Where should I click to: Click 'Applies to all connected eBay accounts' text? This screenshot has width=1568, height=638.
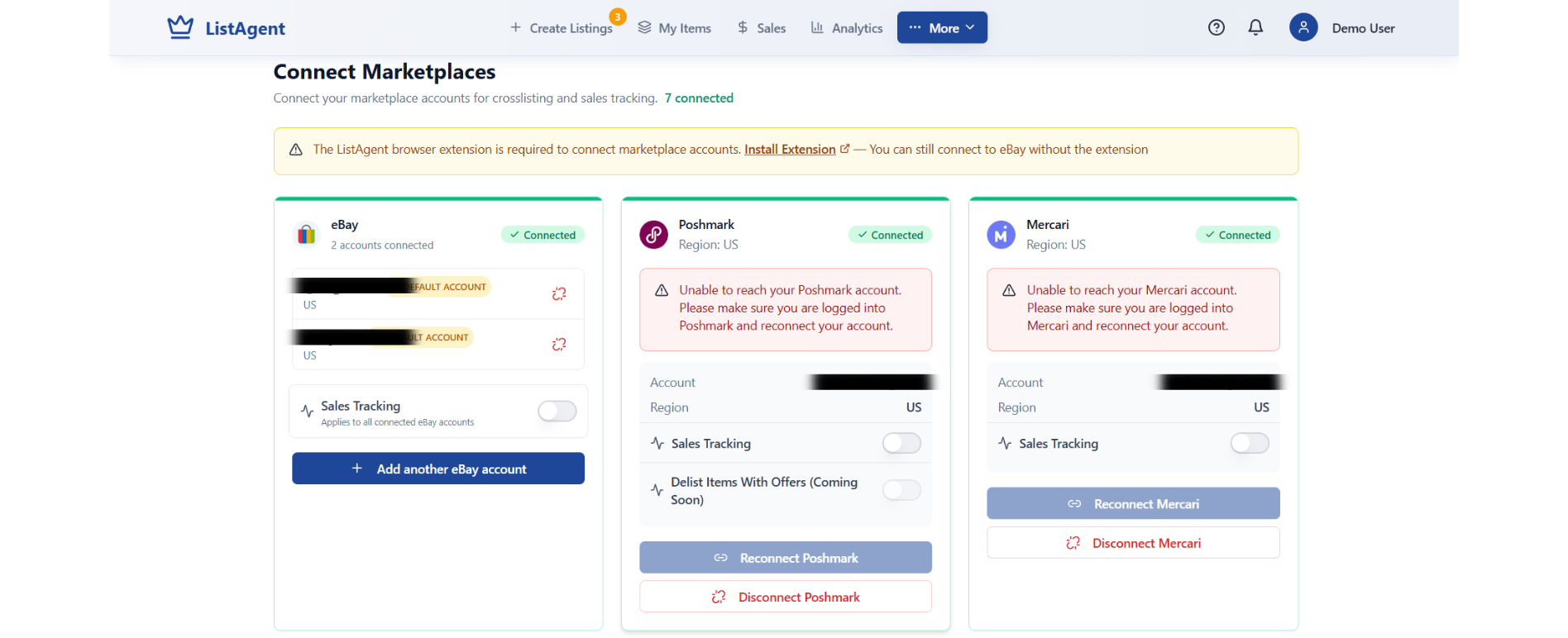[397, 422]
